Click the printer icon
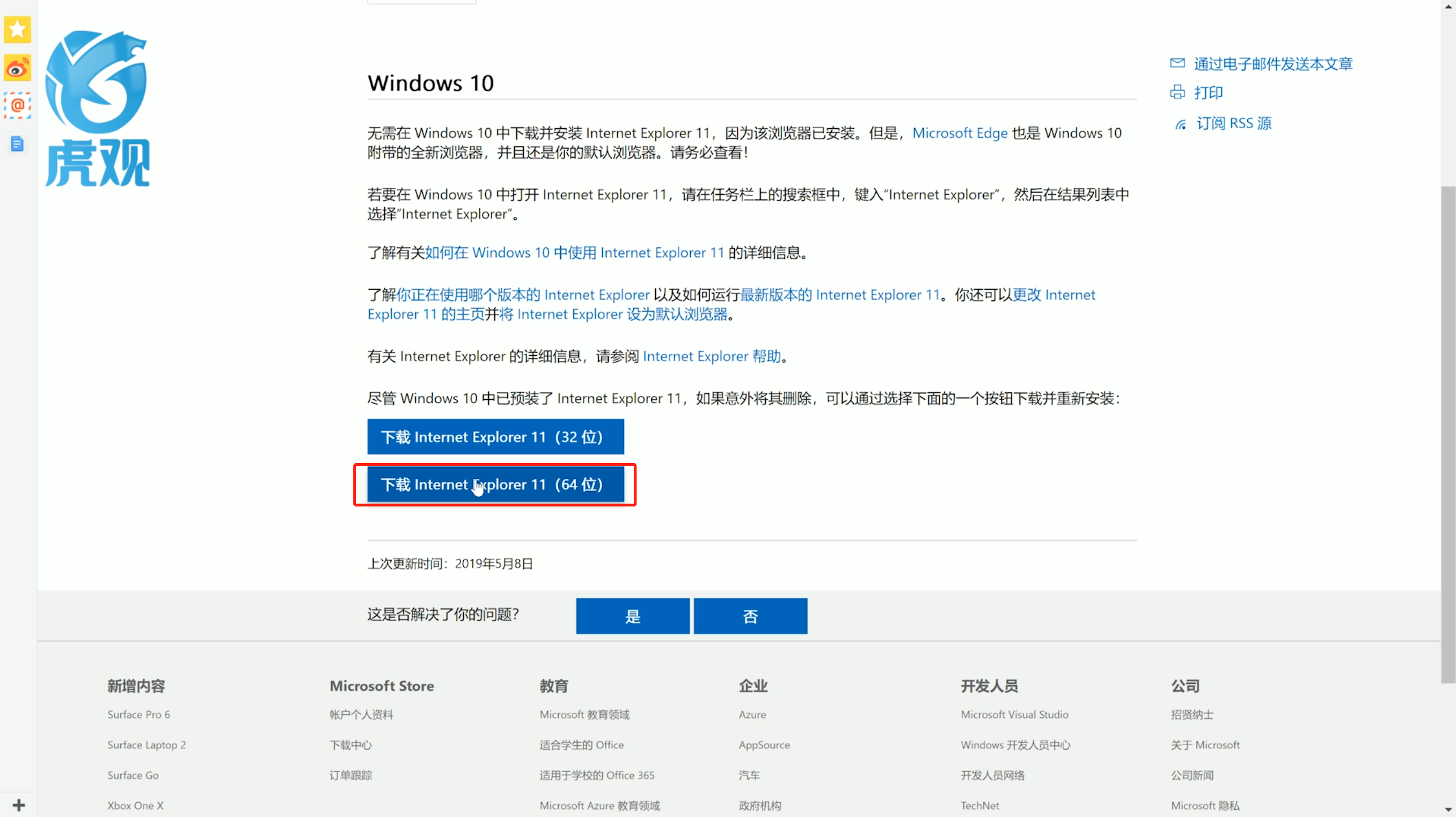 coord(1177,92)
